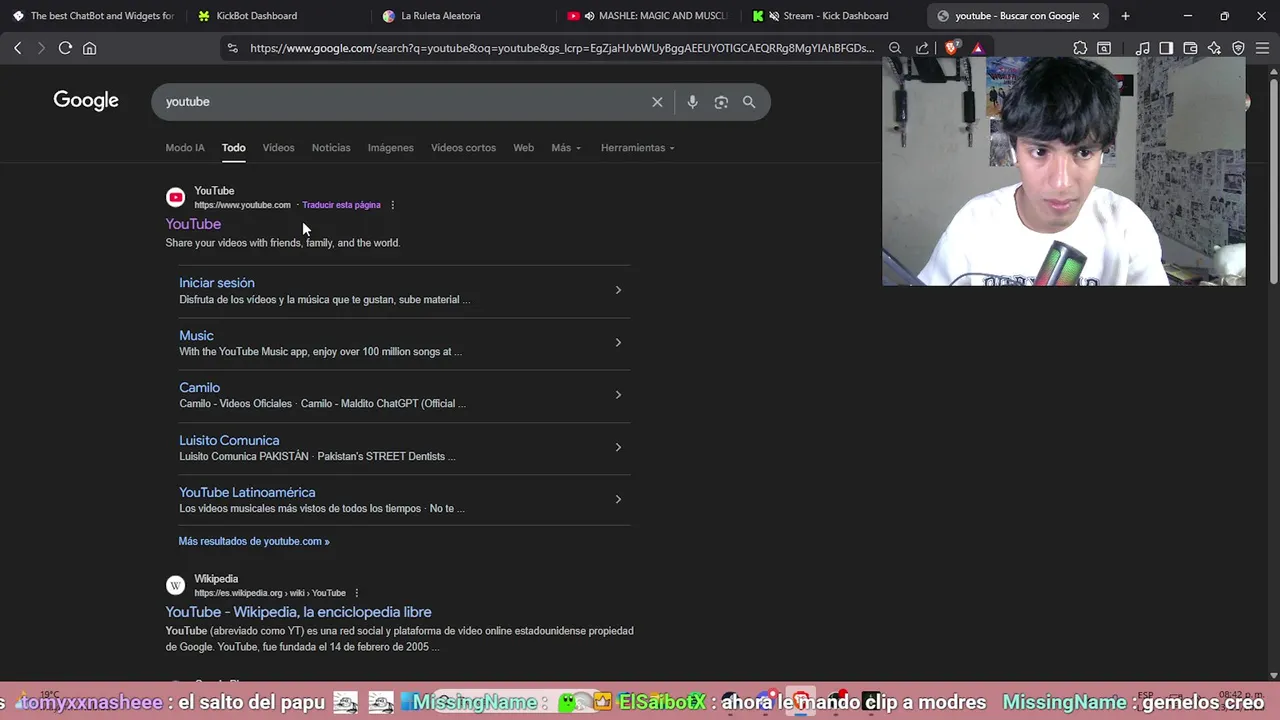Close the 'youtube - Buscar con Google' tab
The height and width of the screenshot is (720, 1280).
point(1096,16)
